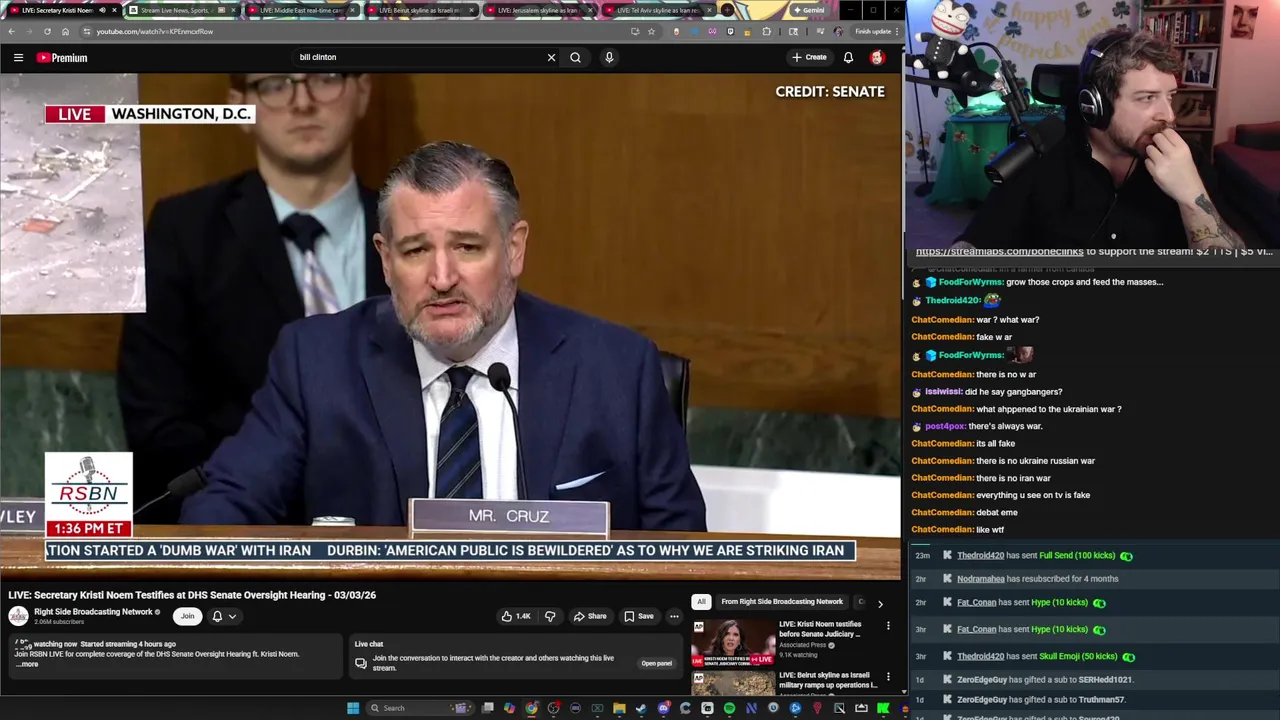Screen dimensions: 1280x720
Task: Open more actions ellipsis under video
Action: pos(674,616)
